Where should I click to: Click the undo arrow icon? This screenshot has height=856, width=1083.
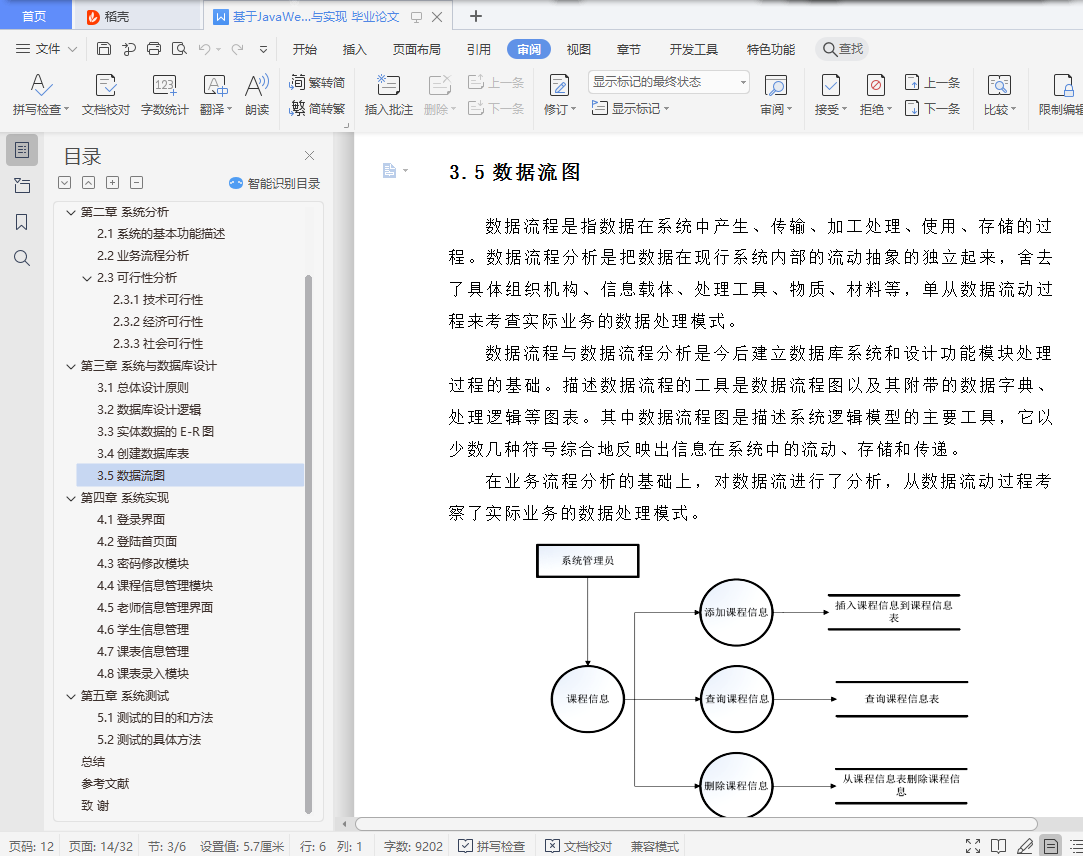tap(204, 49)
